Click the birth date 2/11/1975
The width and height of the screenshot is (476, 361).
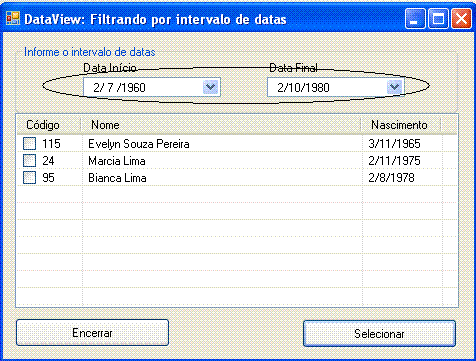point(394,161)
